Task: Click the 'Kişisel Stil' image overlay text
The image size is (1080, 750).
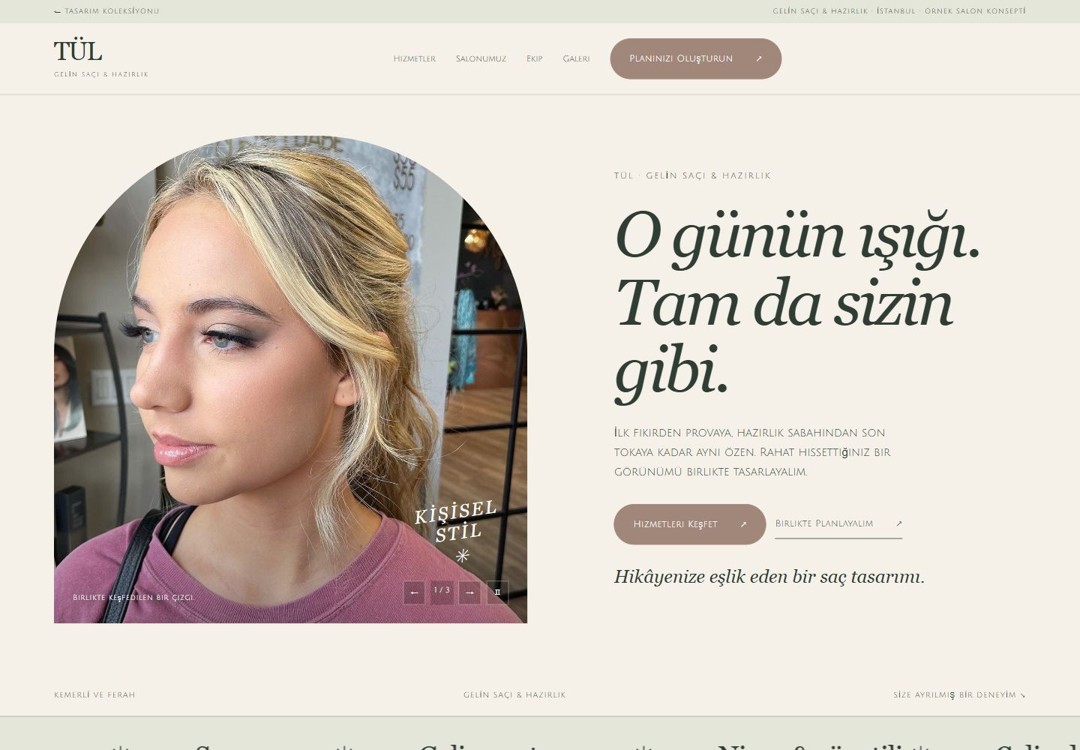Action: [455, 522]
